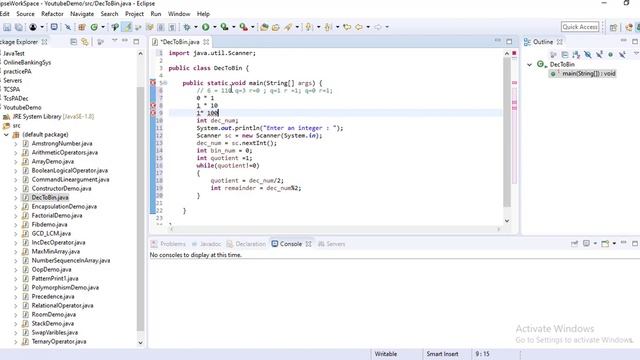Minimize the Package Explorer view
640x360 pixels.
pos(125,41)
